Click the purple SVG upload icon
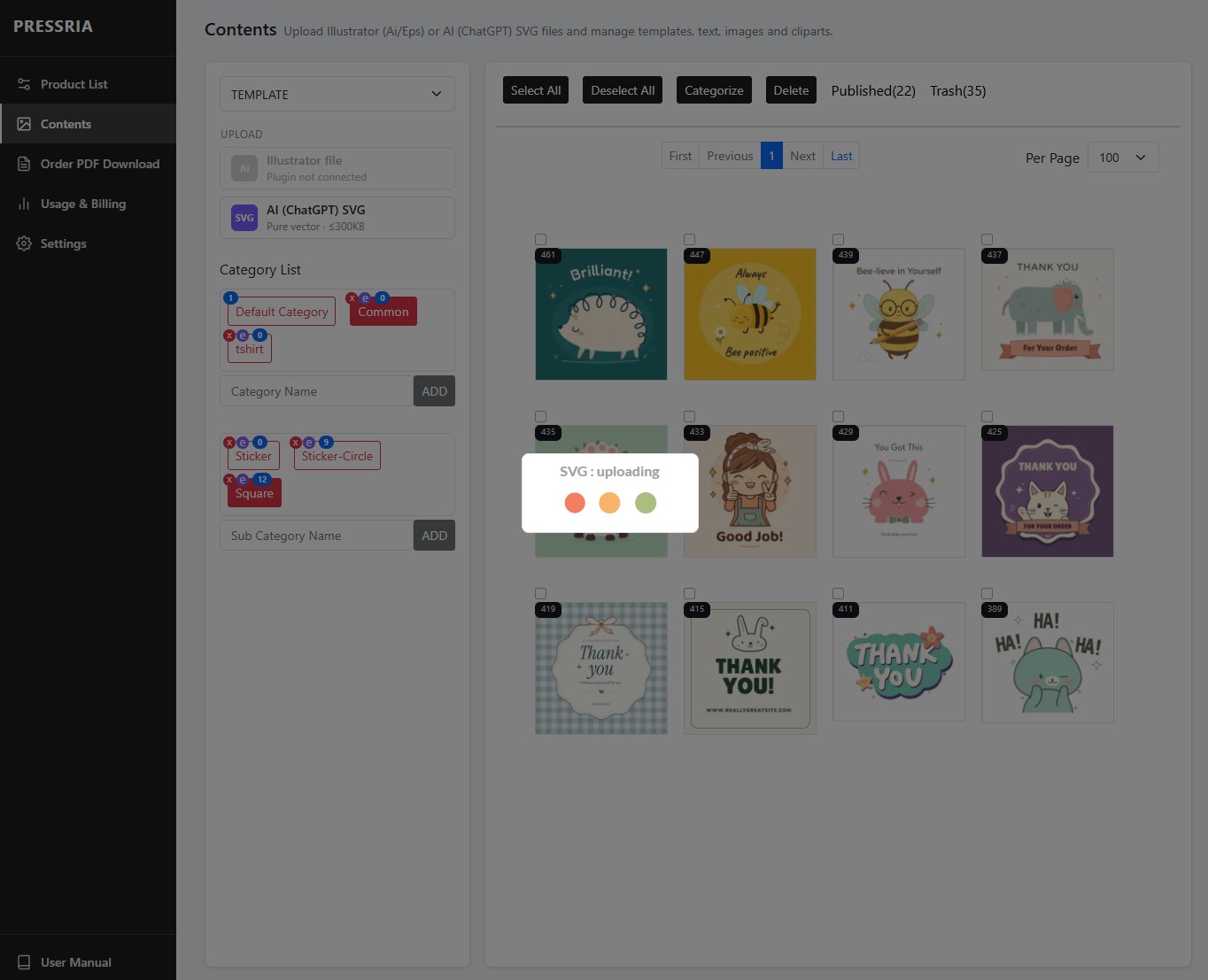 pyautogui.click(x=244, y=218)
